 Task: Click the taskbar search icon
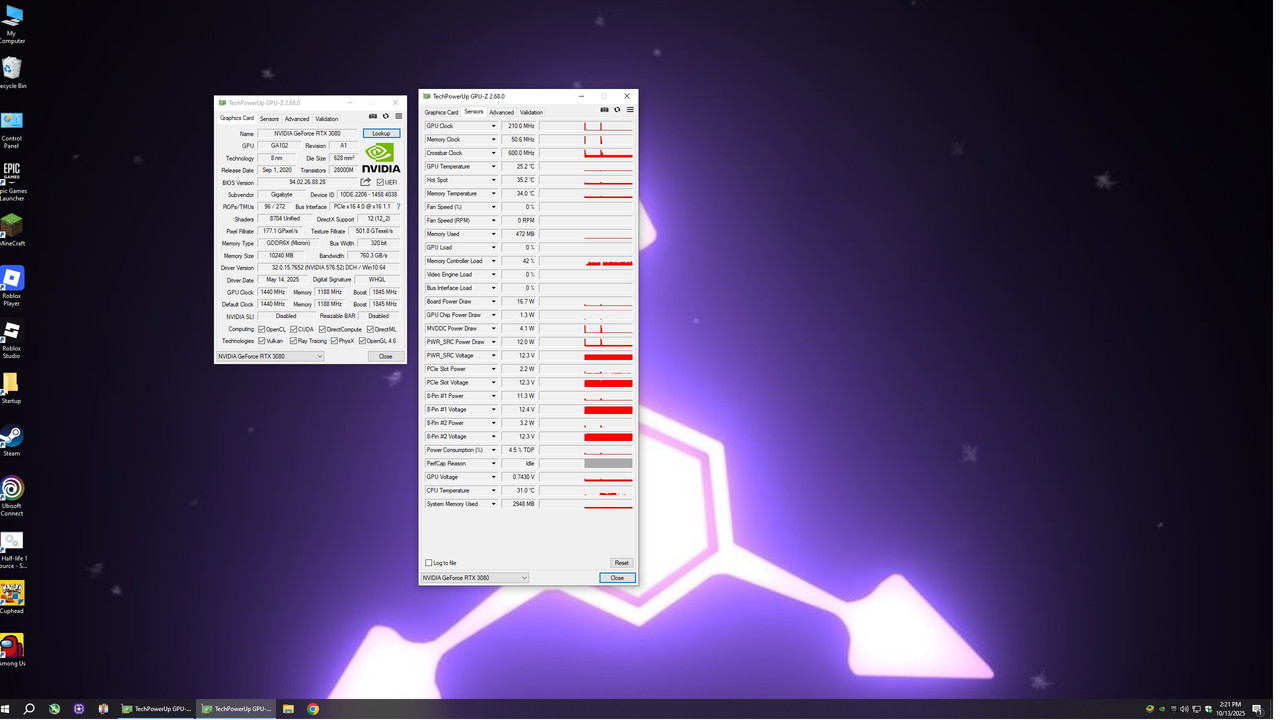(29, 709)
